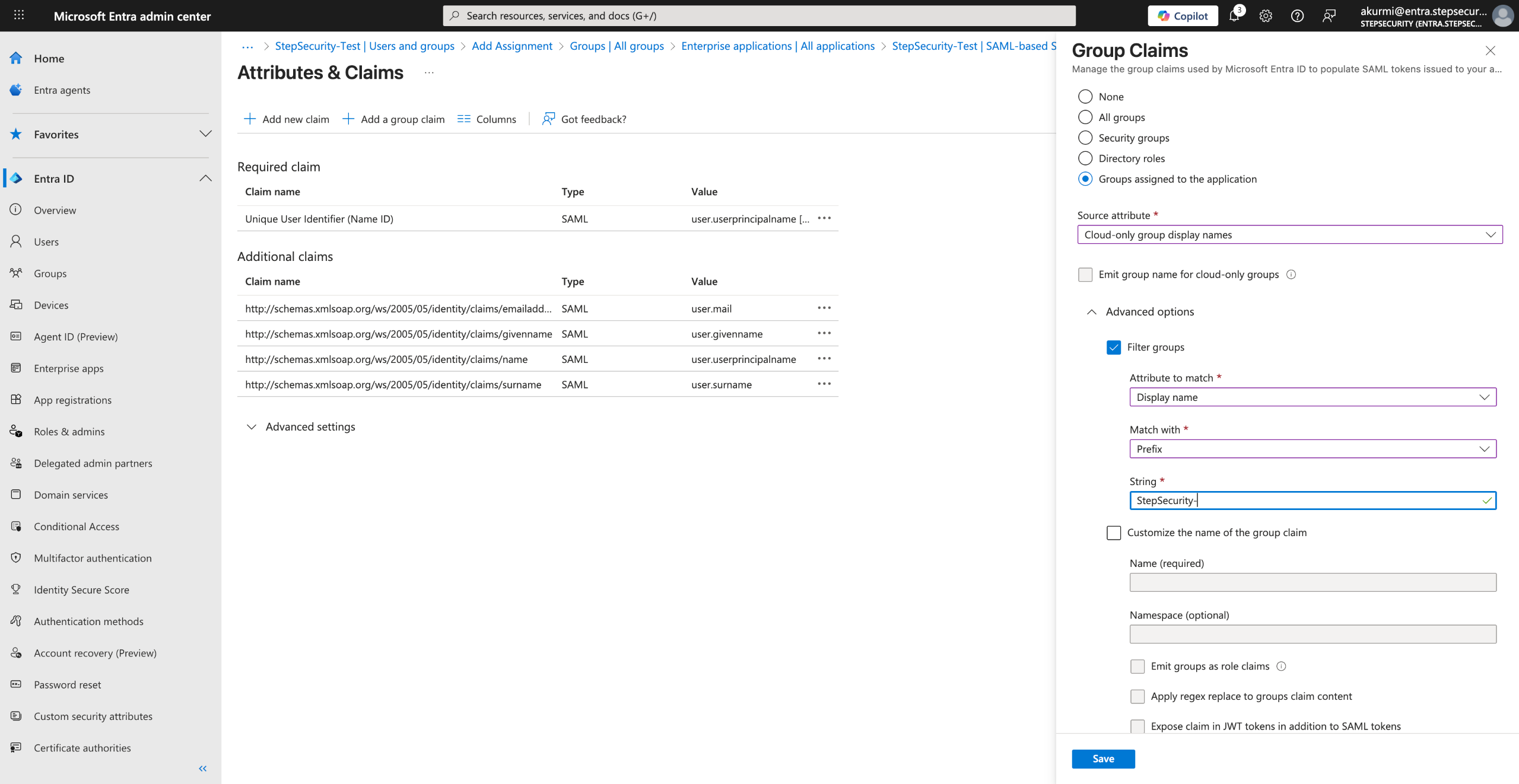This screenshot has height=784, width=1519.
Task: Open the settings gear in header
Action: [x=1266, y=16]
